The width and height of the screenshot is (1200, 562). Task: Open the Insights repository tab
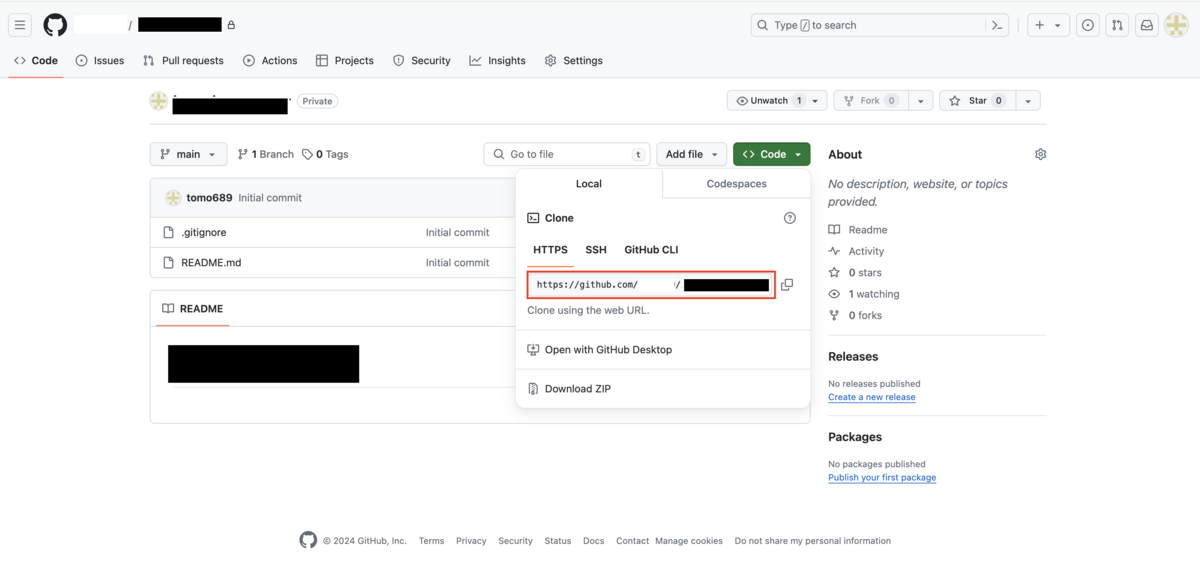[x=497, y=61]
